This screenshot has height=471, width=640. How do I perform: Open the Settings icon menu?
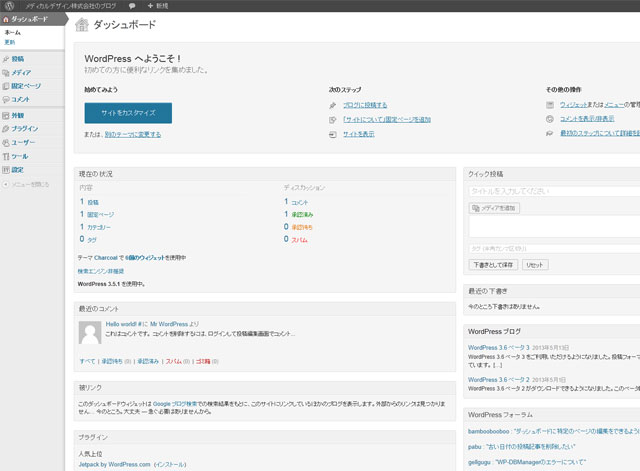point(6,170)
